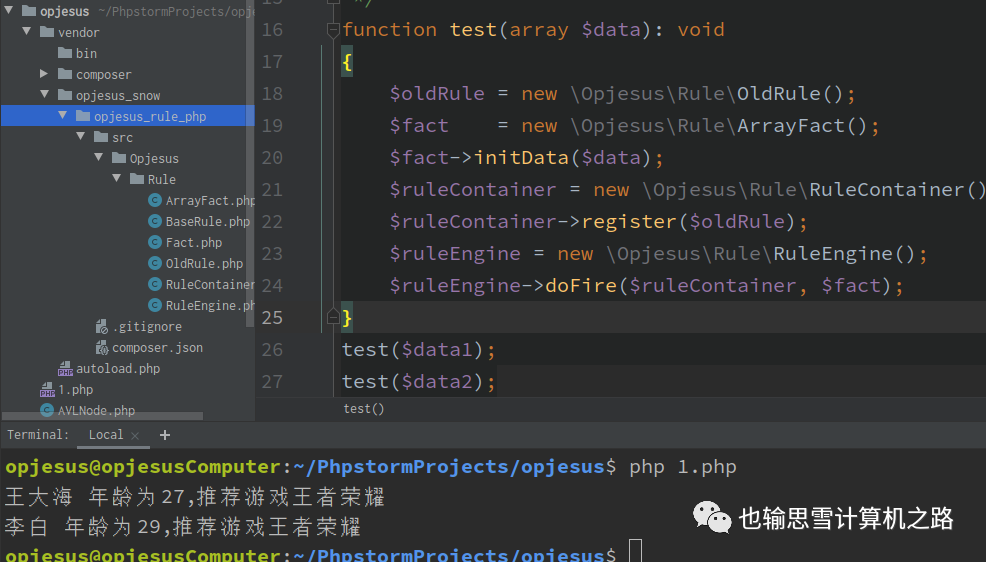Fold the test function at line 16
Viewport: 986px width, 562px height.
point(333,30)
